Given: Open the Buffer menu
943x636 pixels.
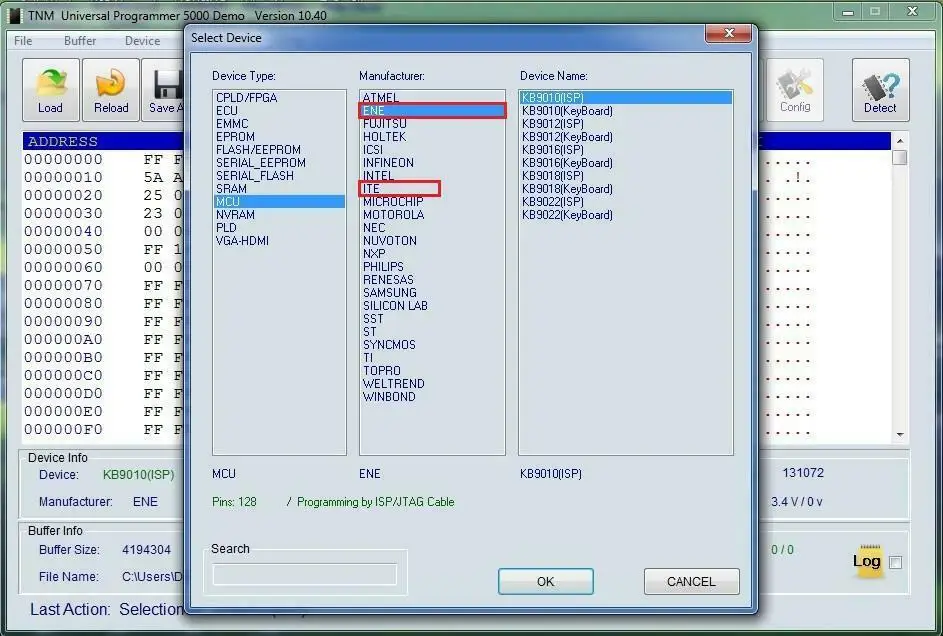Looking at the screenshot, I should [80, 41].
